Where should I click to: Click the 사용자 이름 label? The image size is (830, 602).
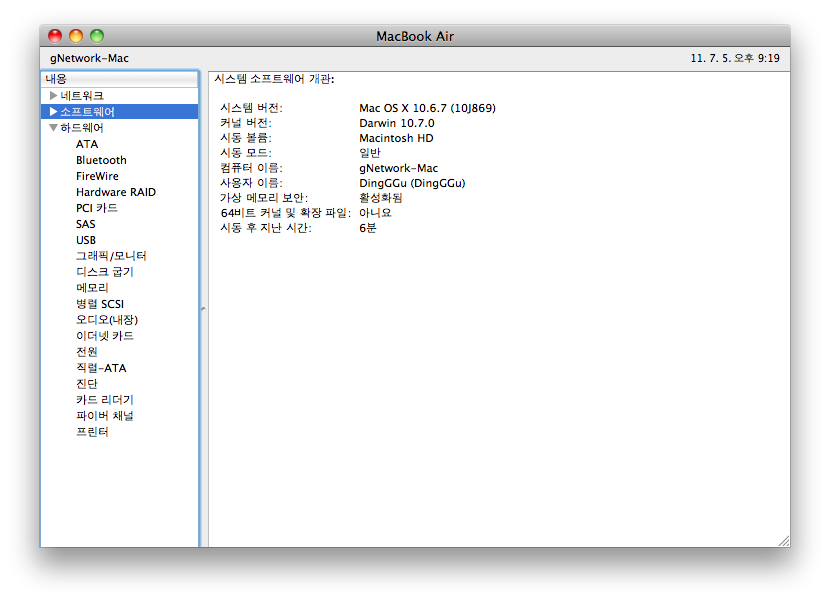coord(251,183)
